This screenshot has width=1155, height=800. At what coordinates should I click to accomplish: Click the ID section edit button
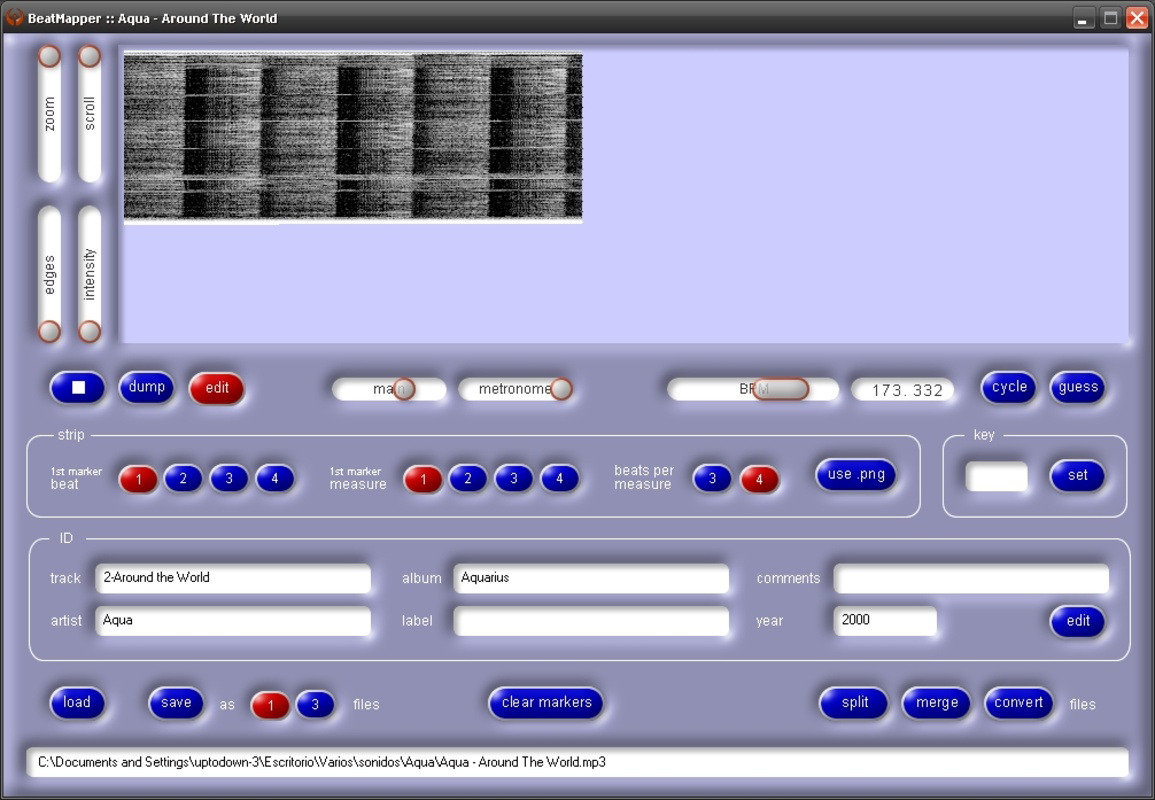pos(1078,621)
